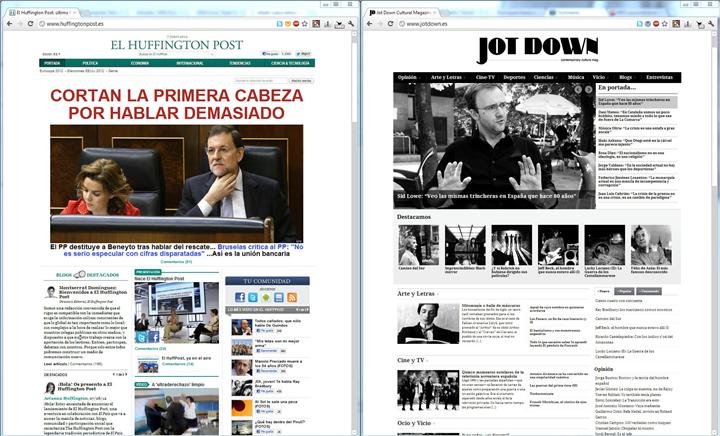This screenshot has width=720, height=436.
Task: Click the huffingtonpost.es address bar
Action: tap(156, 24)
